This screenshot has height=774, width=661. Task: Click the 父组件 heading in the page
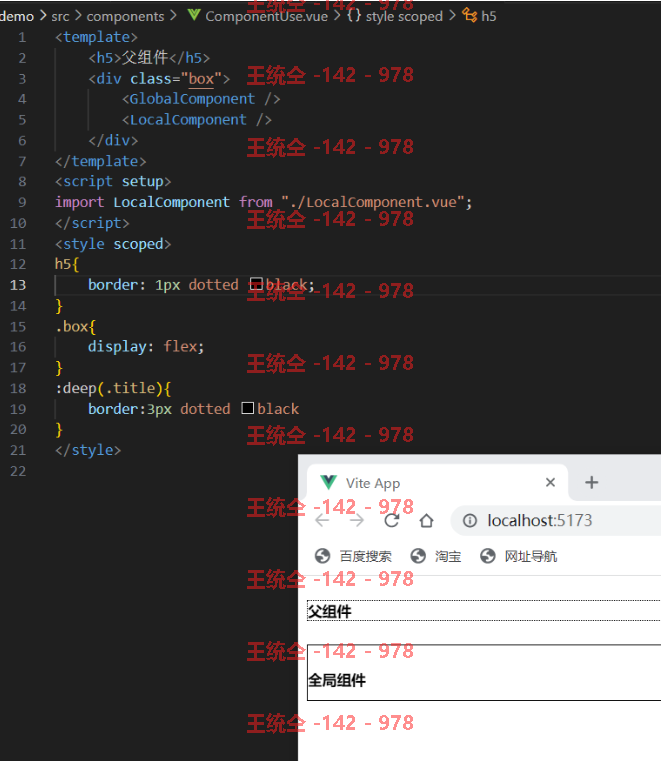(330, 612)
